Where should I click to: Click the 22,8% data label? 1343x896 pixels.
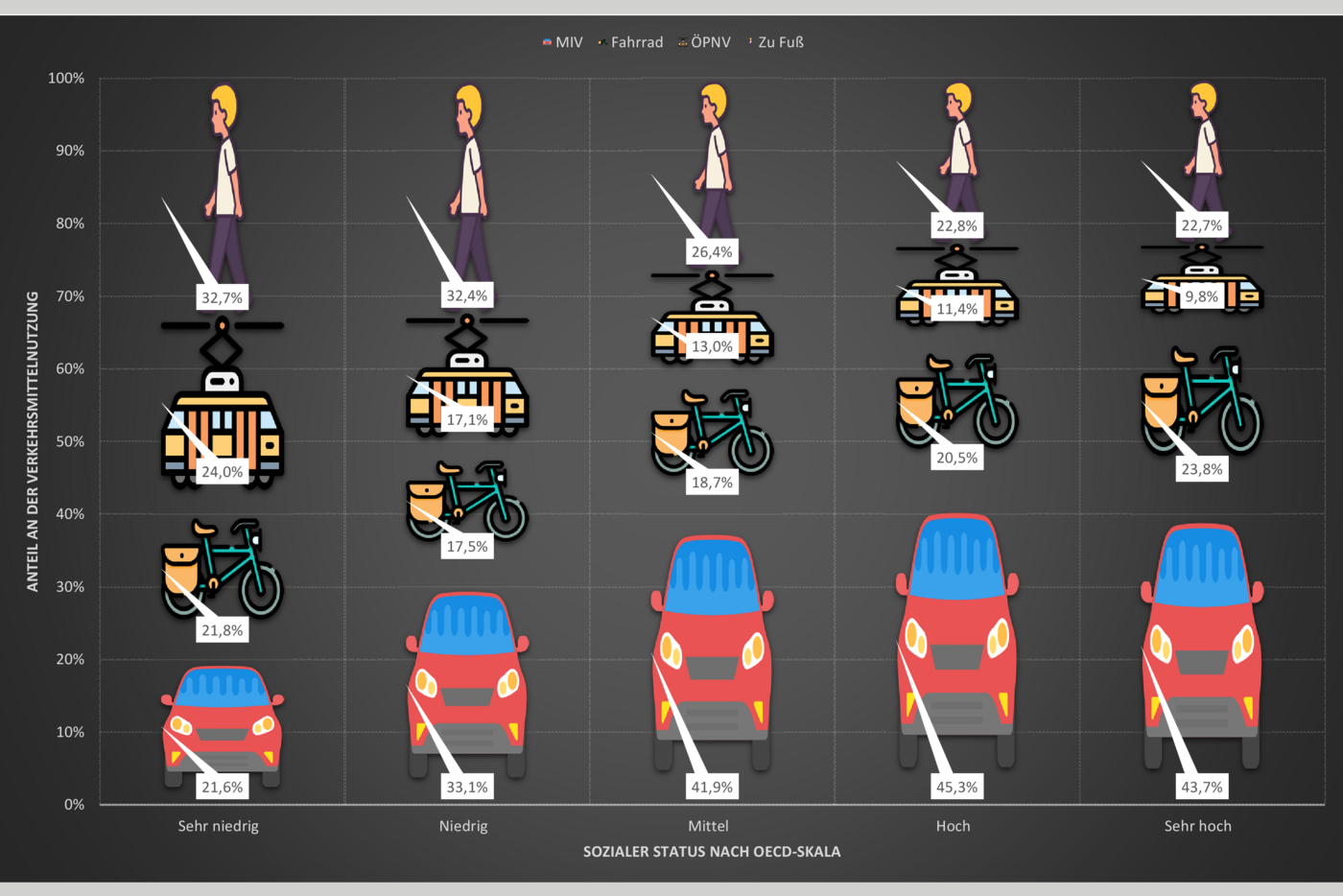click(957, 225)
